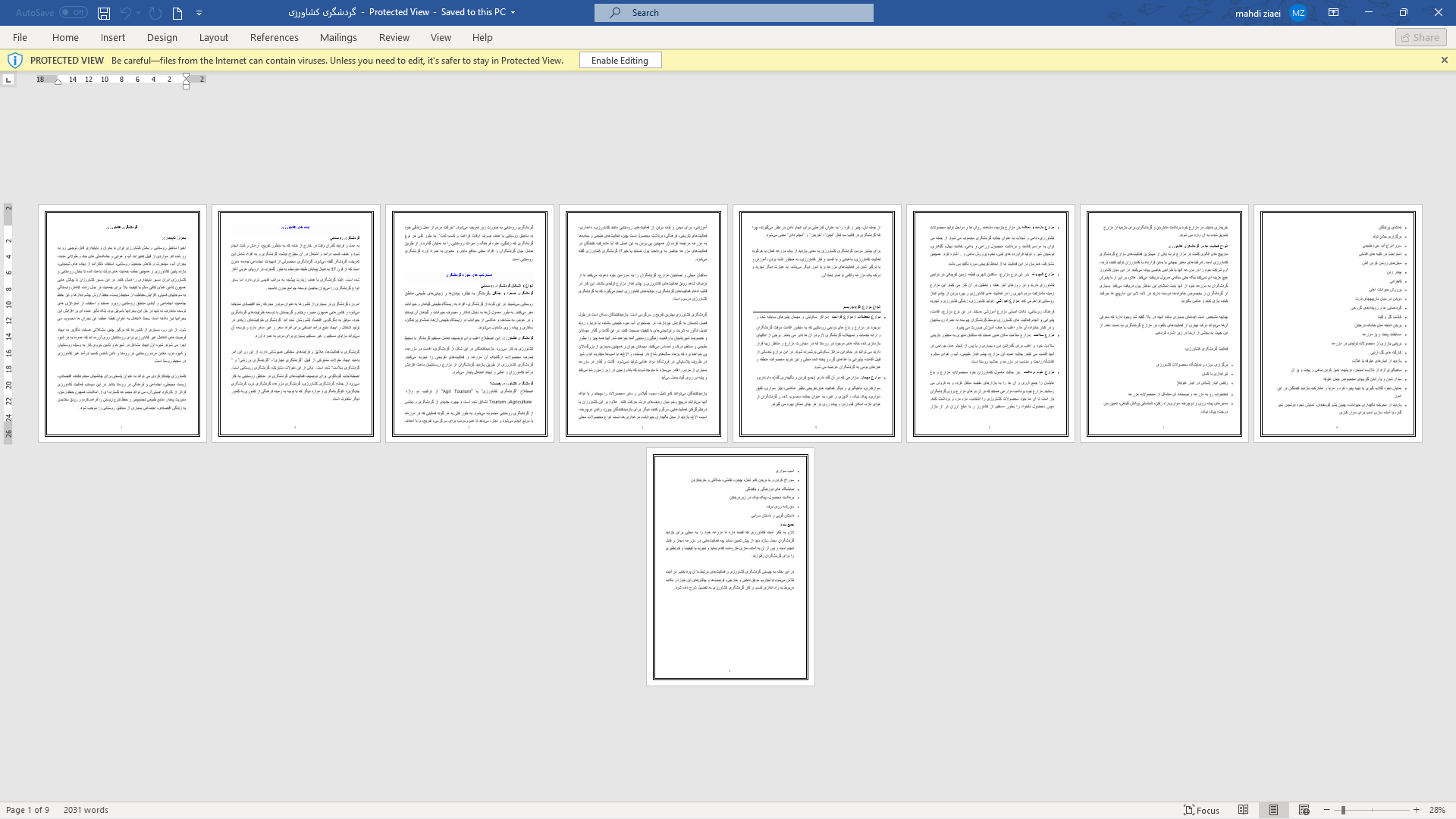The width and height of the screenshot is (1456, 819).
Task: Adjust the zoom slider in status bar
Action: click(1343, 810)
